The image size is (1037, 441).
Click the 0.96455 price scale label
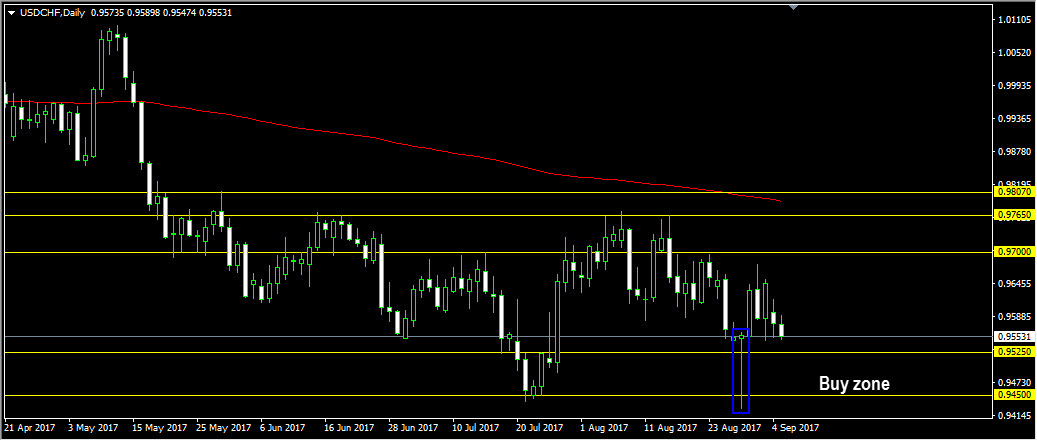(x=1016, y=284)
